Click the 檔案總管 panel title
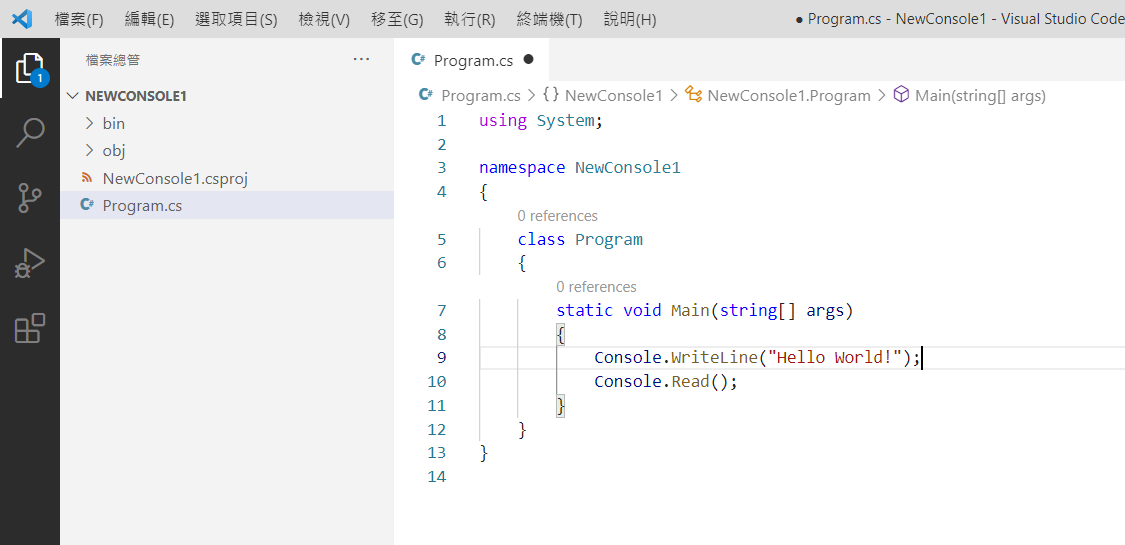The image size is (1125, 545). 113,60
